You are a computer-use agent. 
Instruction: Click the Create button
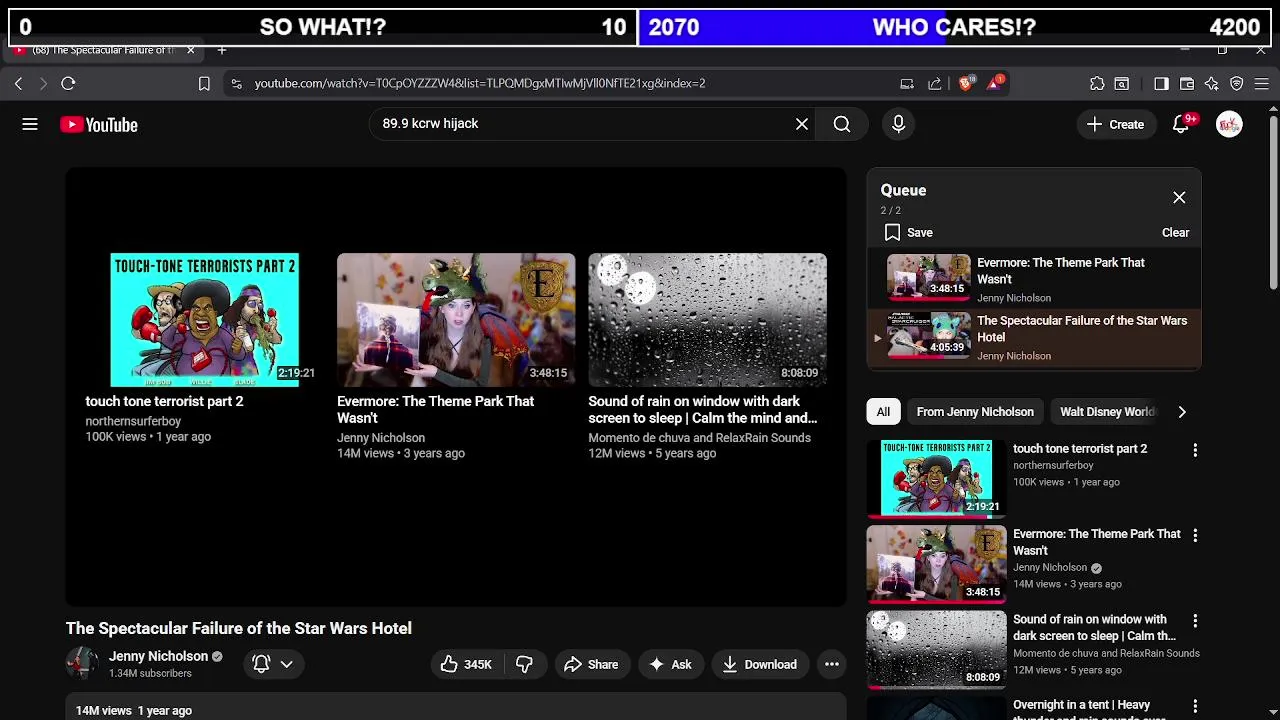tap(1115, 124)
